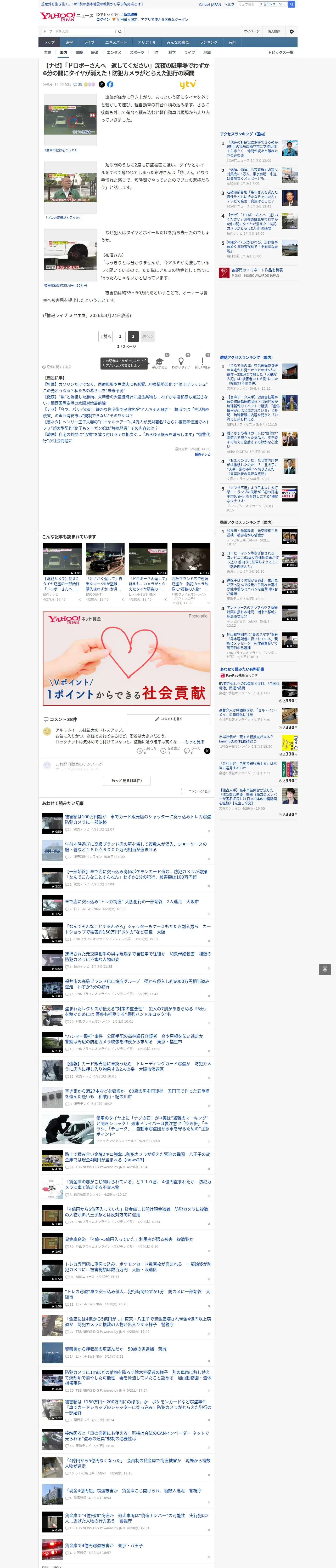Open the 【韓国】自宅の外壁に related article
Viewport: 336px width, 1568px height.
(126, 438)
